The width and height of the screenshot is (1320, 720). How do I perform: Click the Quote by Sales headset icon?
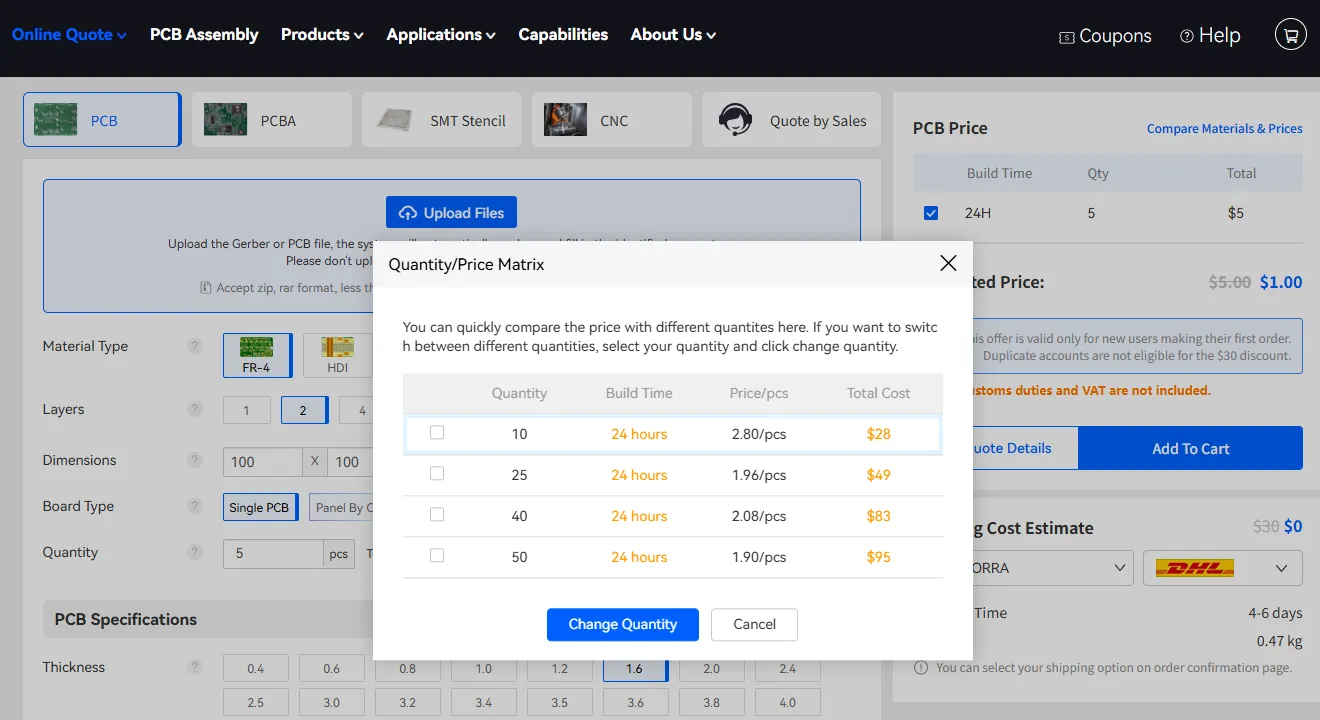tap(735, 120)
